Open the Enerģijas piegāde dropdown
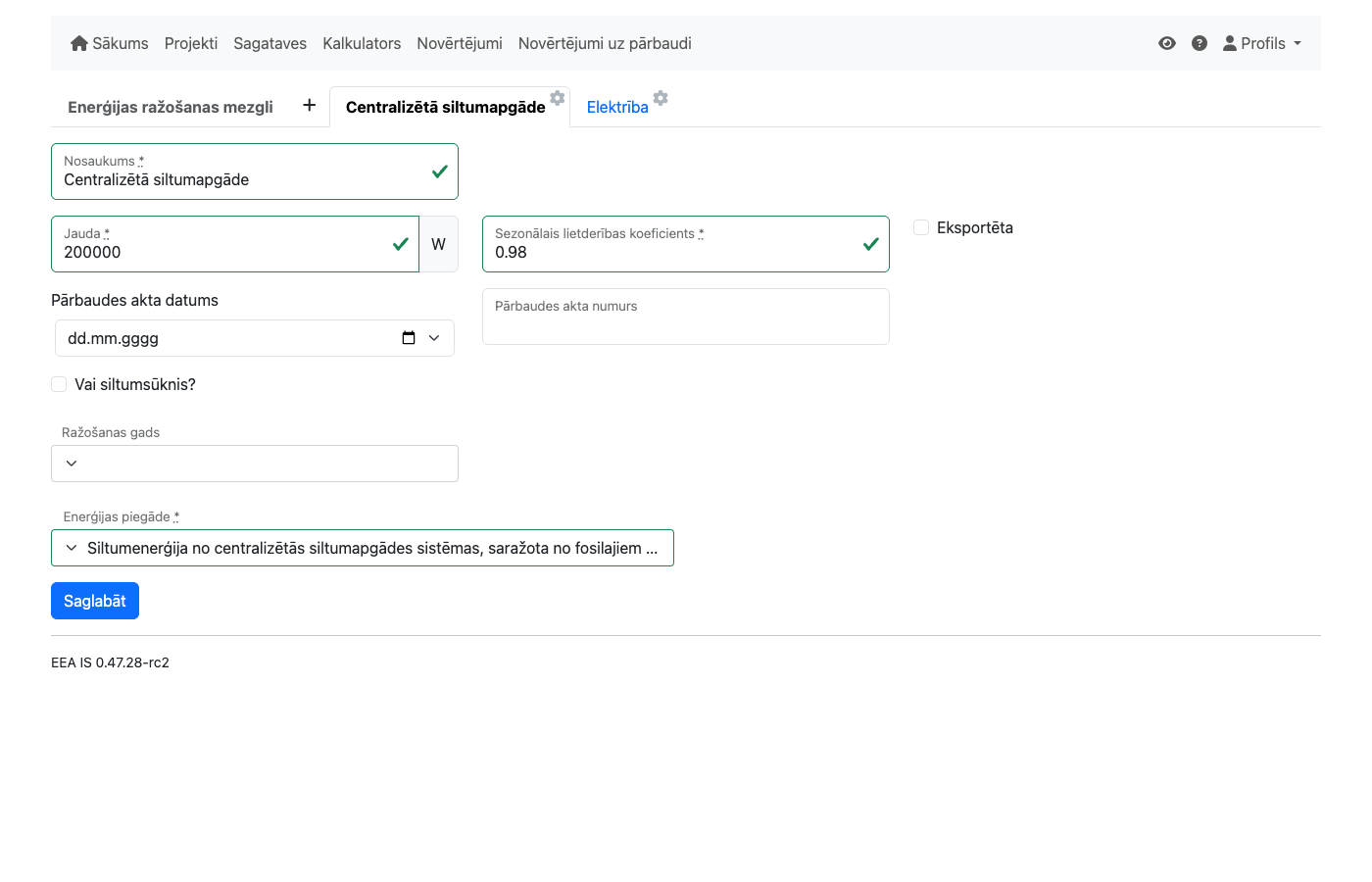1372x882 pixels. click(x=363, y=548)
